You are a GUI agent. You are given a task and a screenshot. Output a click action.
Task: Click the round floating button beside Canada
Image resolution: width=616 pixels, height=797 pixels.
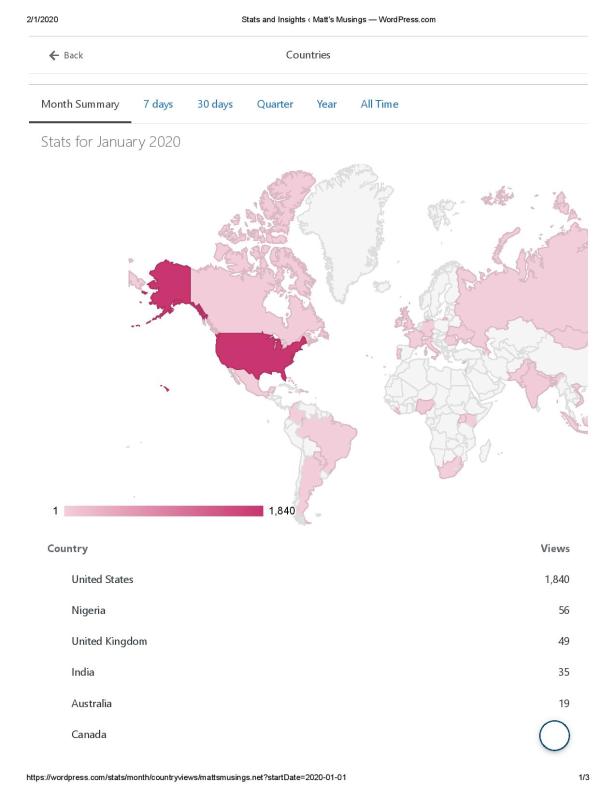click(554, 735)
